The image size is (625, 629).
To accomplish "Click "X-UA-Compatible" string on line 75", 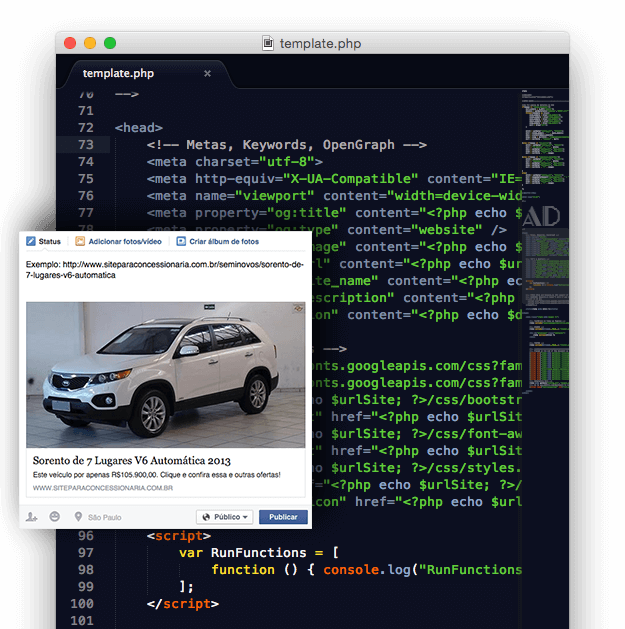I will (351, 179).
